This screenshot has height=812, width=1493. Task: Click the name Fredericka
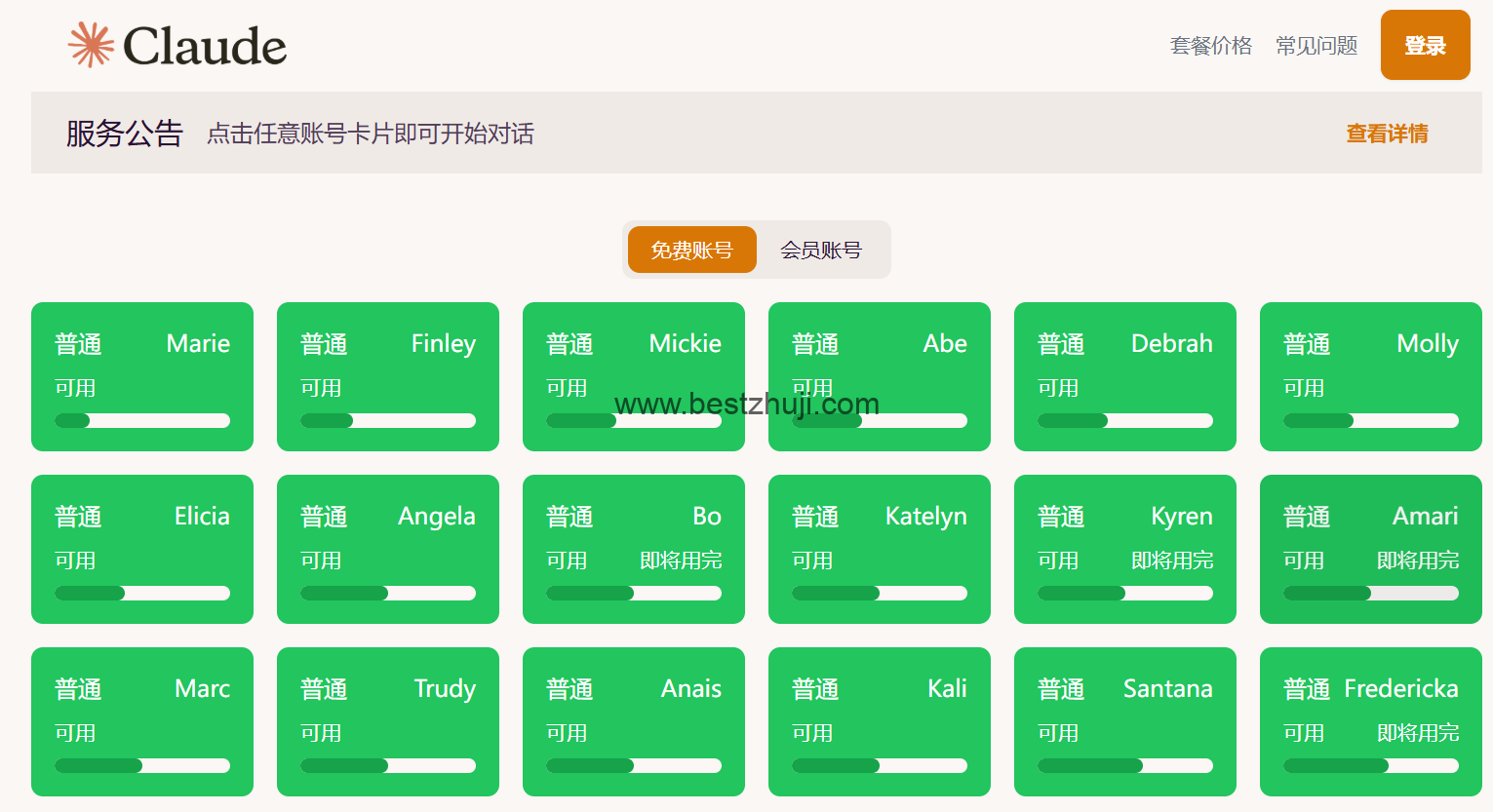[1401, 688]
